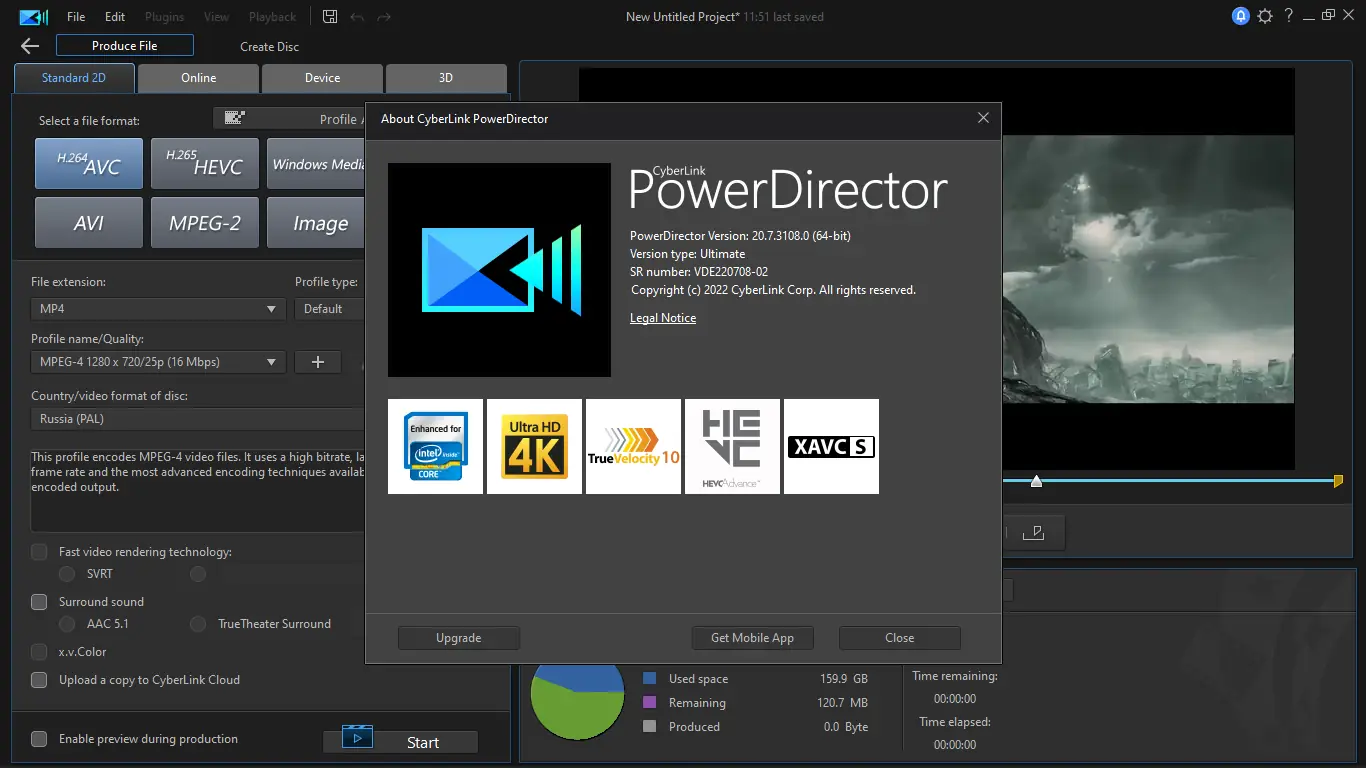
Task: Switch to the 3D tab
Action: click(446, 78)
